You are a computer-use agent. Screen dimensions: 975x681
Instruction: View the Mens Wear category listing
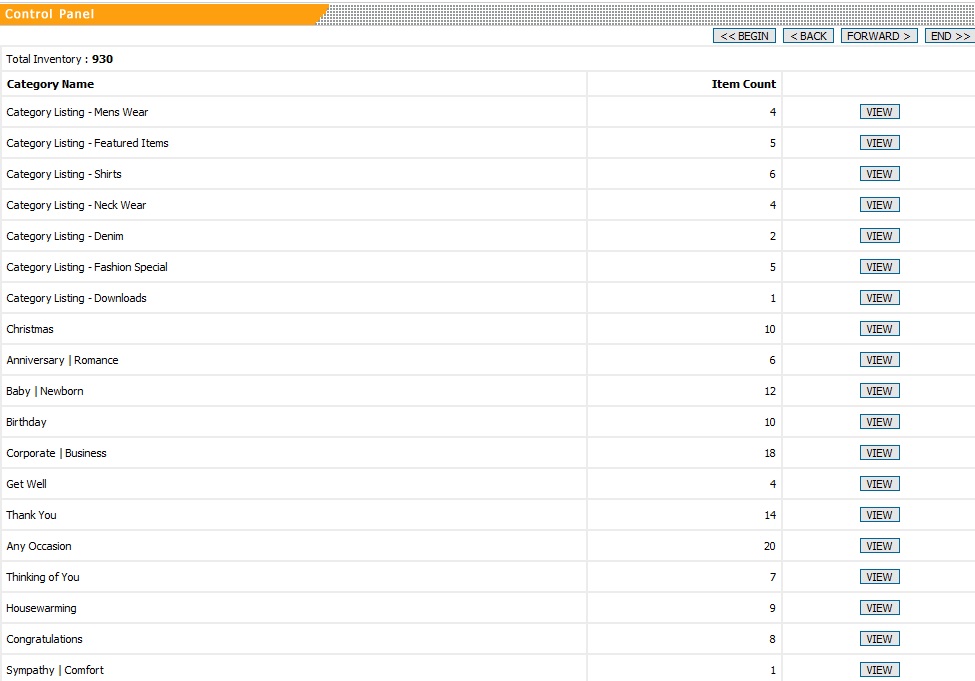pos(879,112)
